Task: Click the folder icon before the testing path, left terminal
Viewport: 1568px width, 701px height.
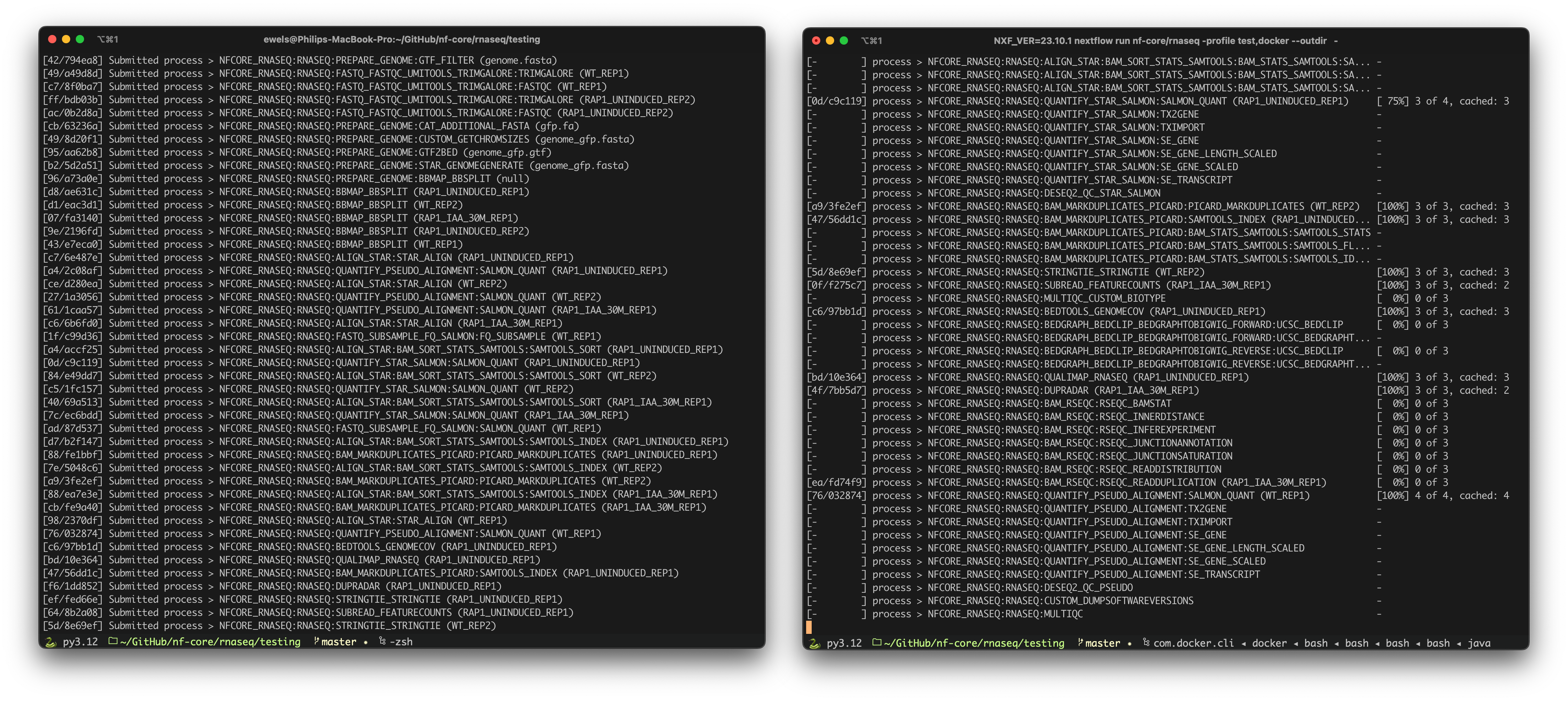Action: [112, 641]
